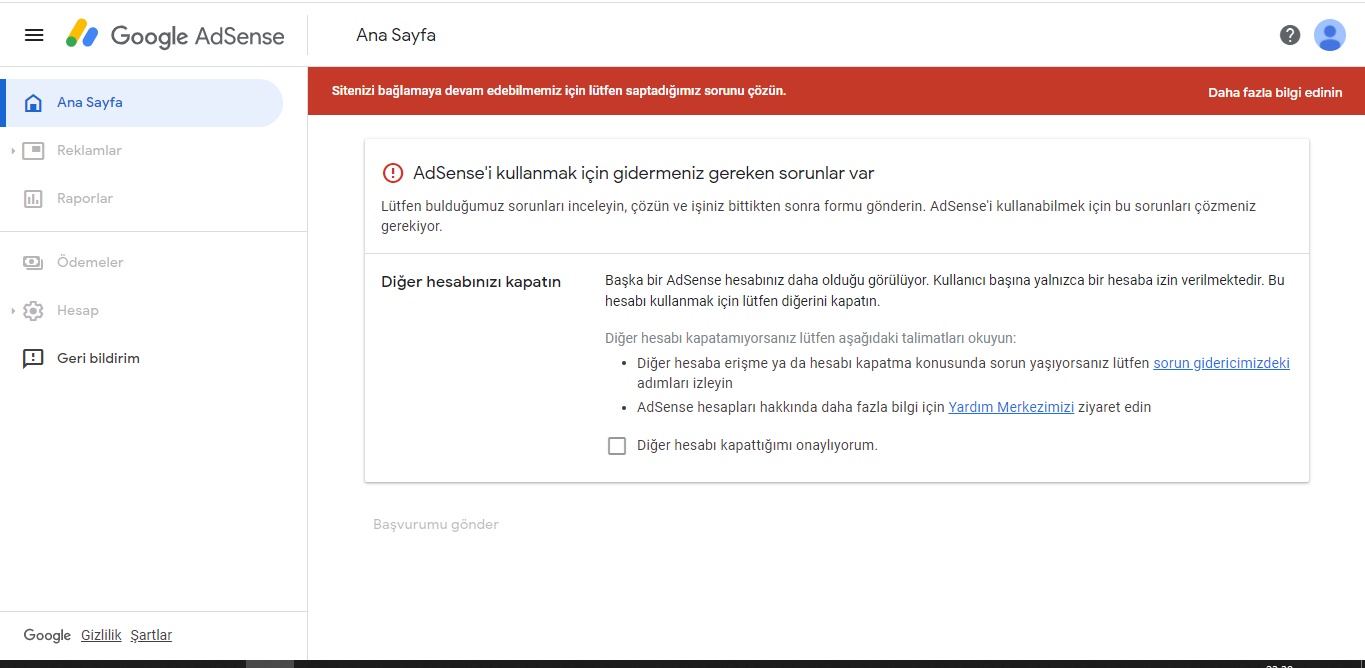Open the Şartlar footer link

(151, 636)
